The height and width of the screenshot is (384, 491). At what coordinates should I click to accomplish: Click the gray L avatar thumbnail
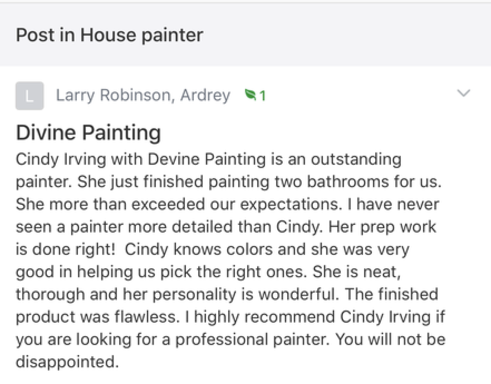click(x=29, y=96)
